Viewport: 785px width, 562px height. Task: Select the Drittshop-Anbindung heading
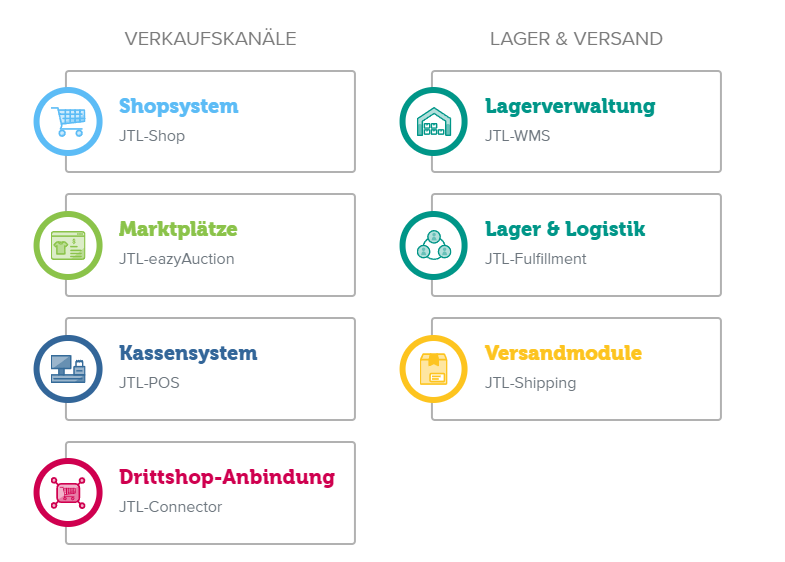click(x=227, y=477)
